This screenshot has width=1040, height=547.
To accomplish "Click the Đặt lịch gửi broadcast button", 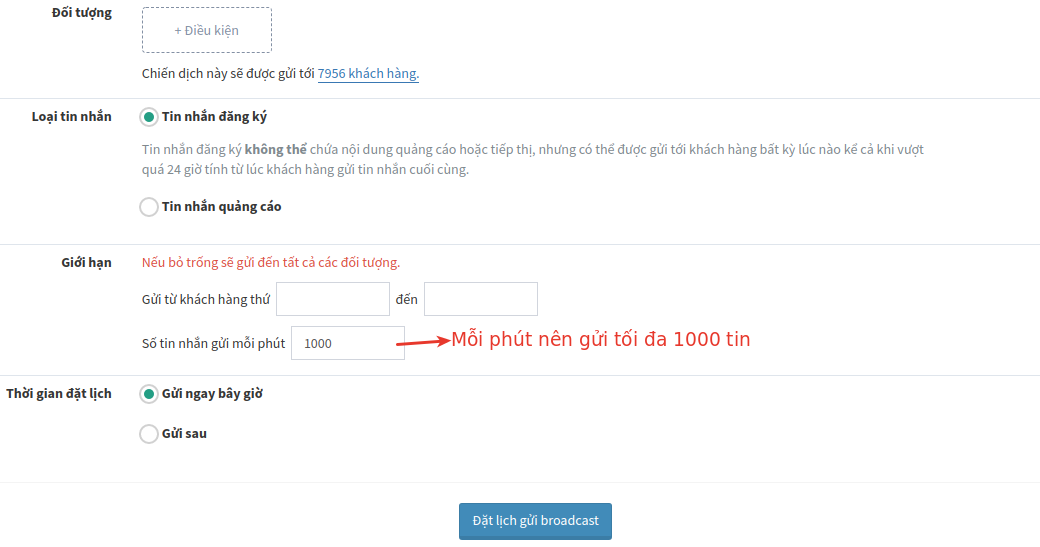I will (535, 521).
